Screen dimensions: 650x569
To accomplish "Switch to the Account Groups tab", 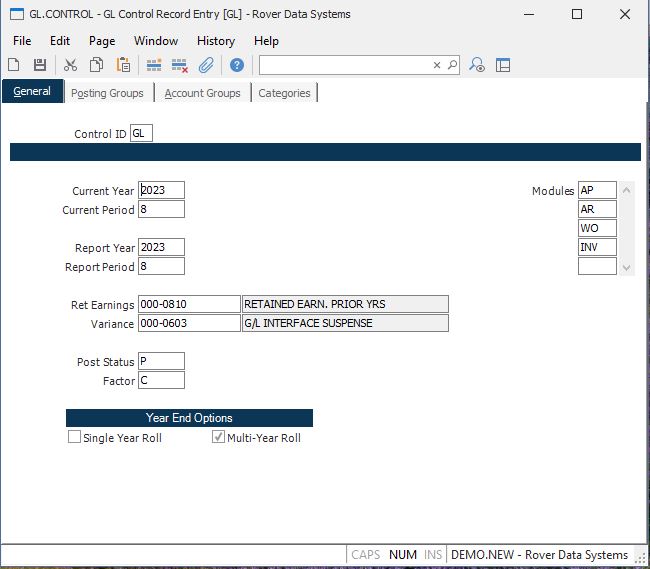I will (202, 93).
